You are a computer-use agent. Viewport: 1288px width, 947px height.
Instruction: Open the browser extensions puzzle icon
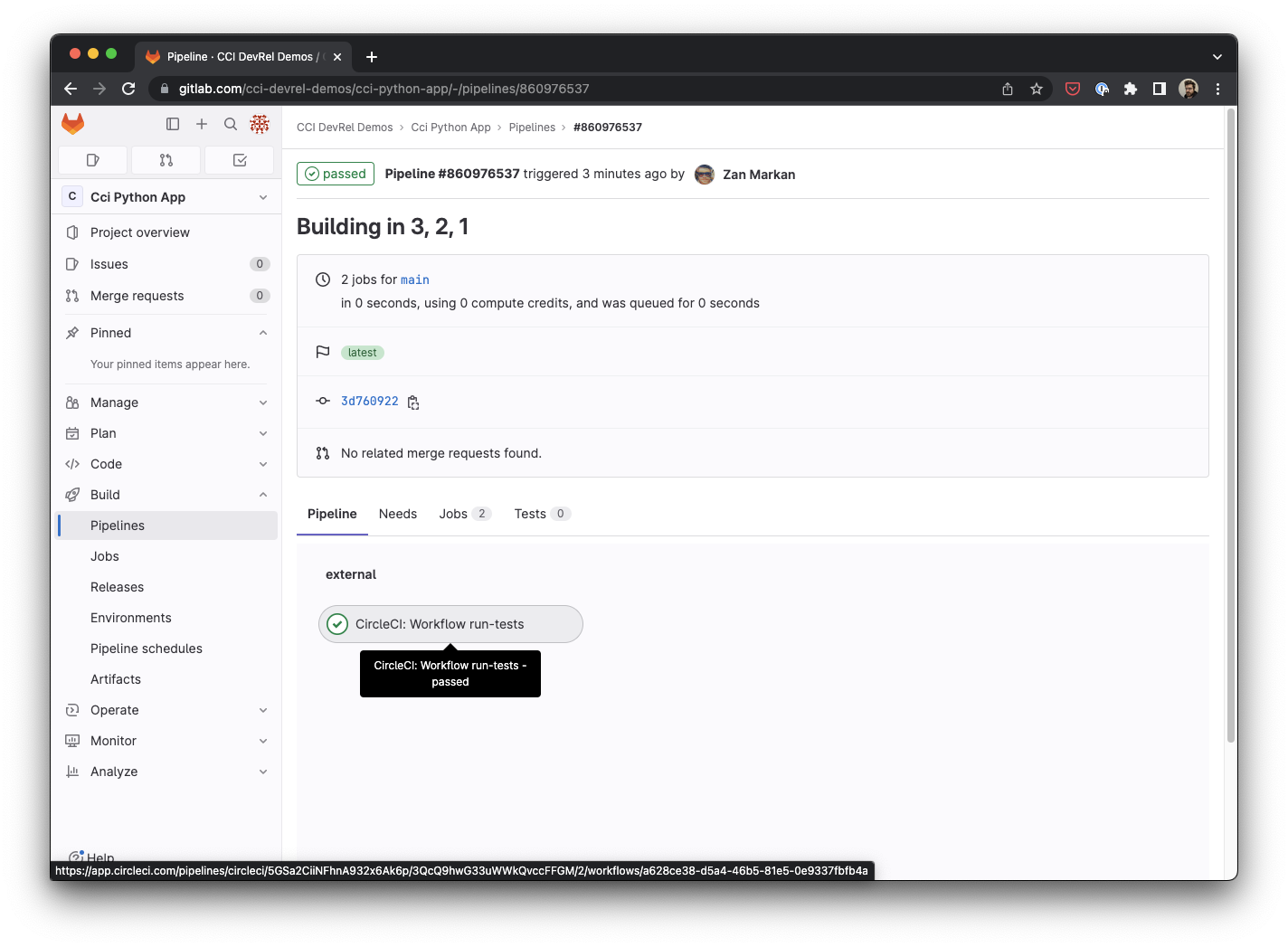[1131, 89]
